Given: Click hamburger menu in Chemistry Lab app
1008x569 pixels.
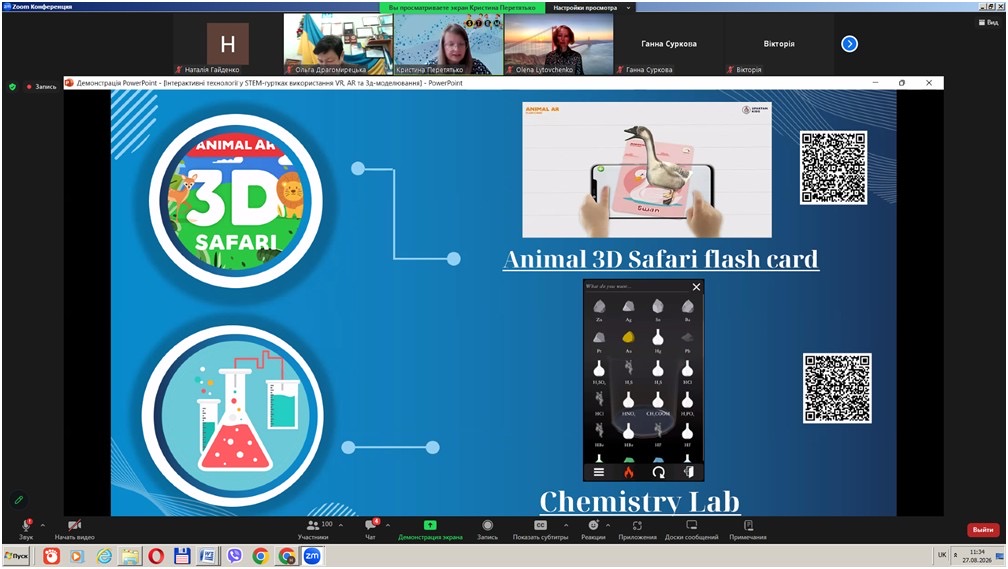Looking at the screenshot, I should coord(599,472).
